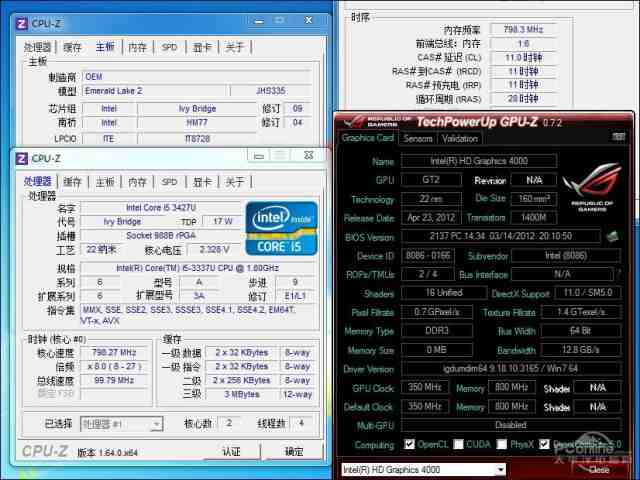Click the GPU Clock value 350 MHz

click(x=424, y=387)
